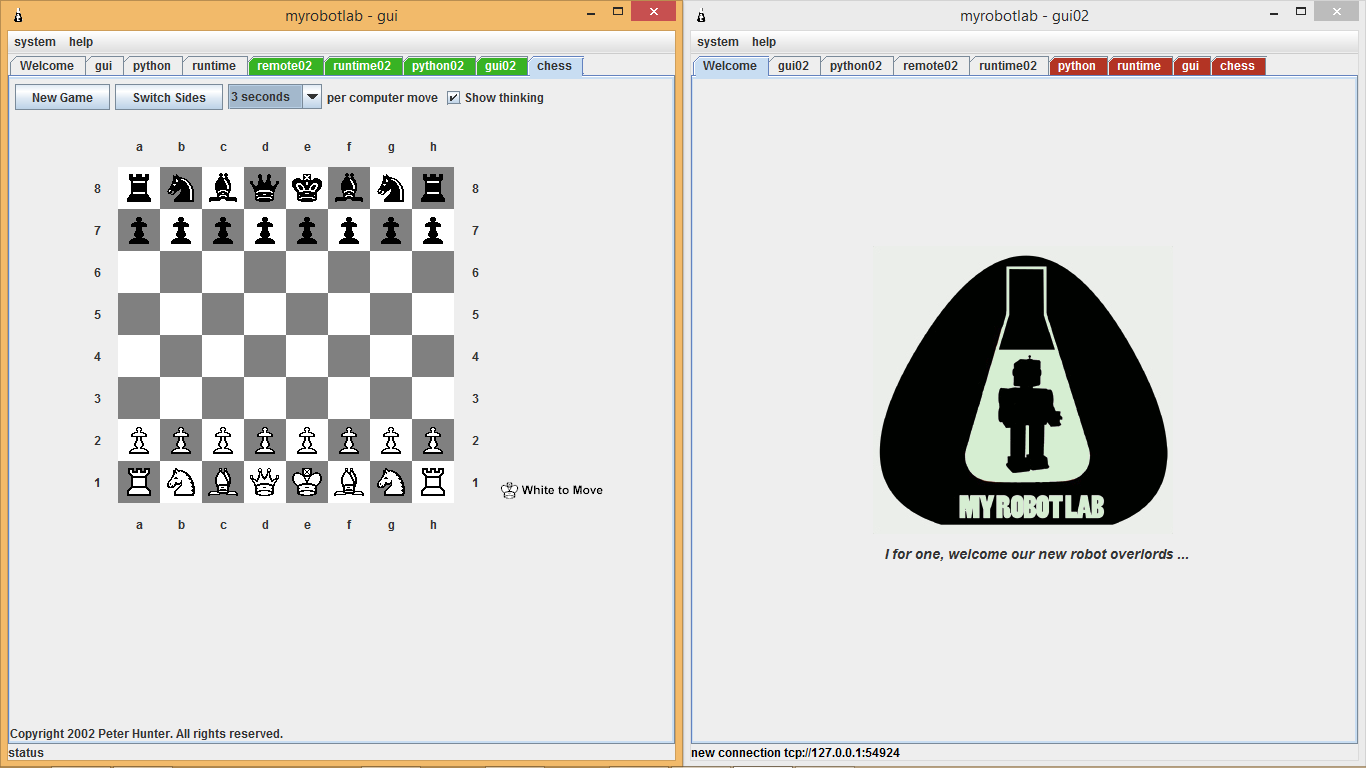Select the white queen on d1

click(265, 482)
